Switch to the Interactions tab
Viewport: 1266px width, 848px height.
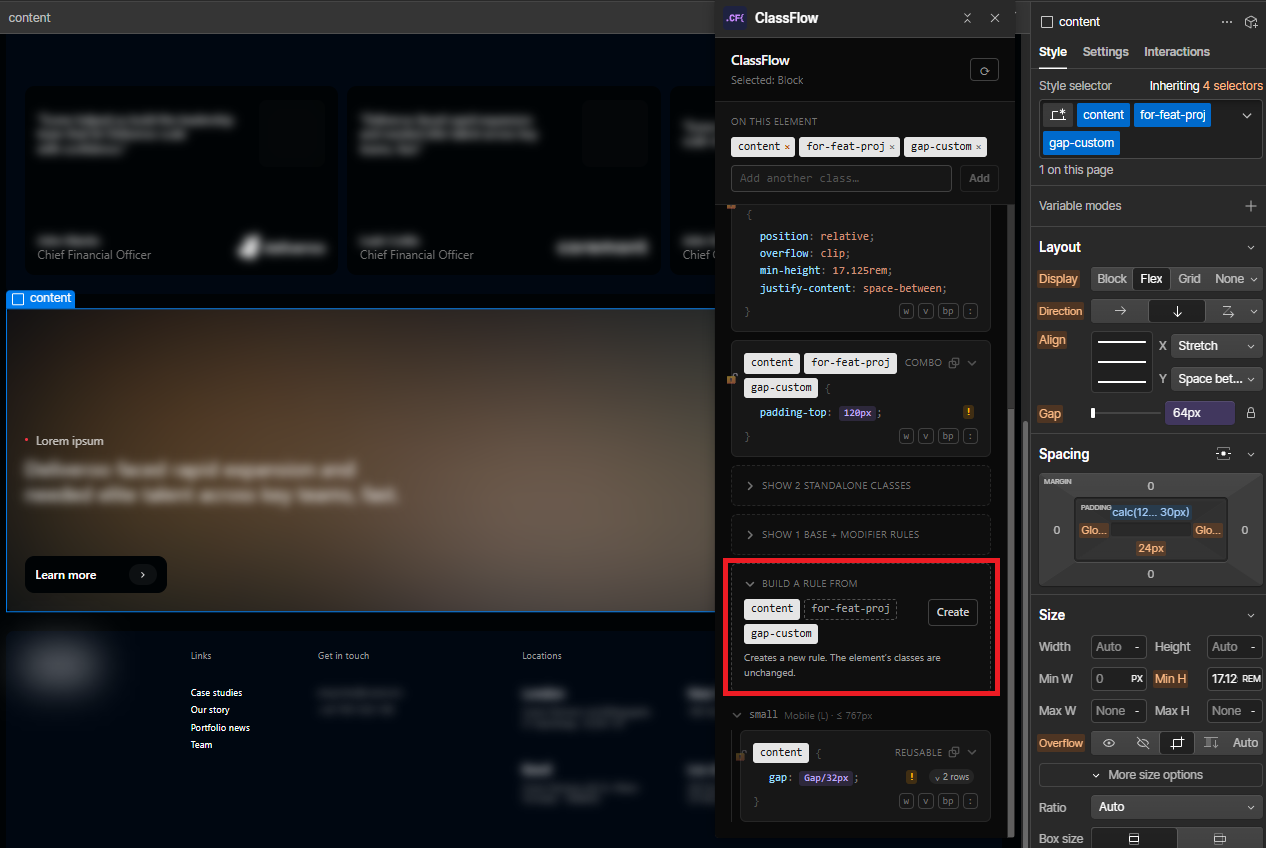click(1177, 52)
